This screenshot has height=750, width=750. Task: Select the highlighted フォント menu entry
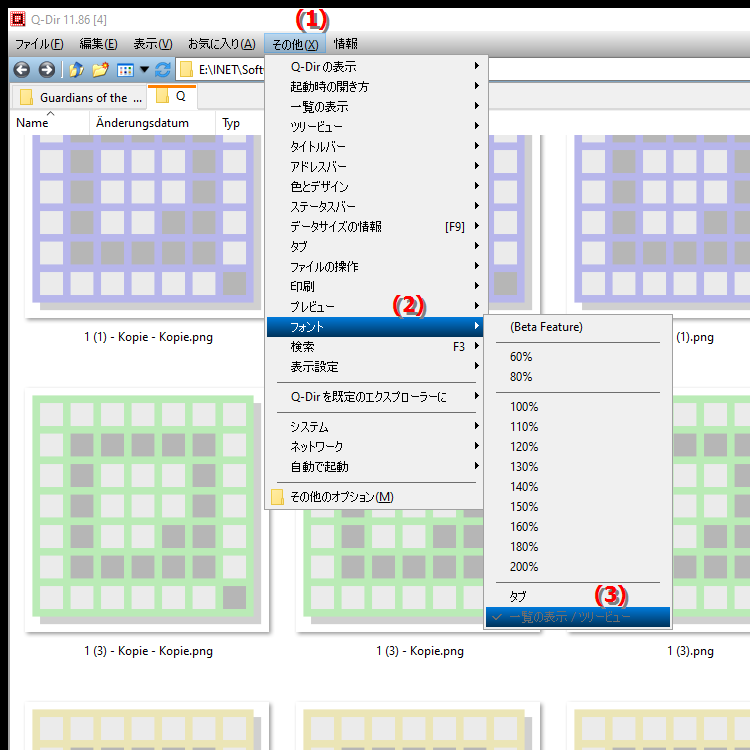(x=374, y=327)
